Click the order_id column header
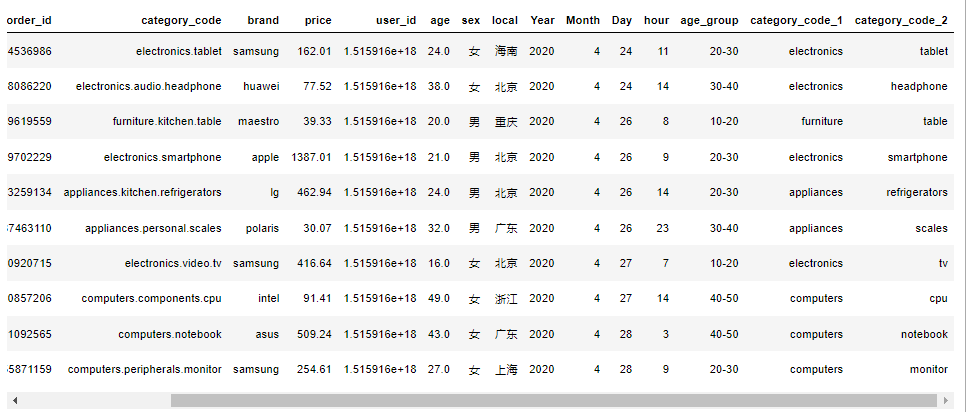Viewport: 966px width, 412px height. coord(29,20)
